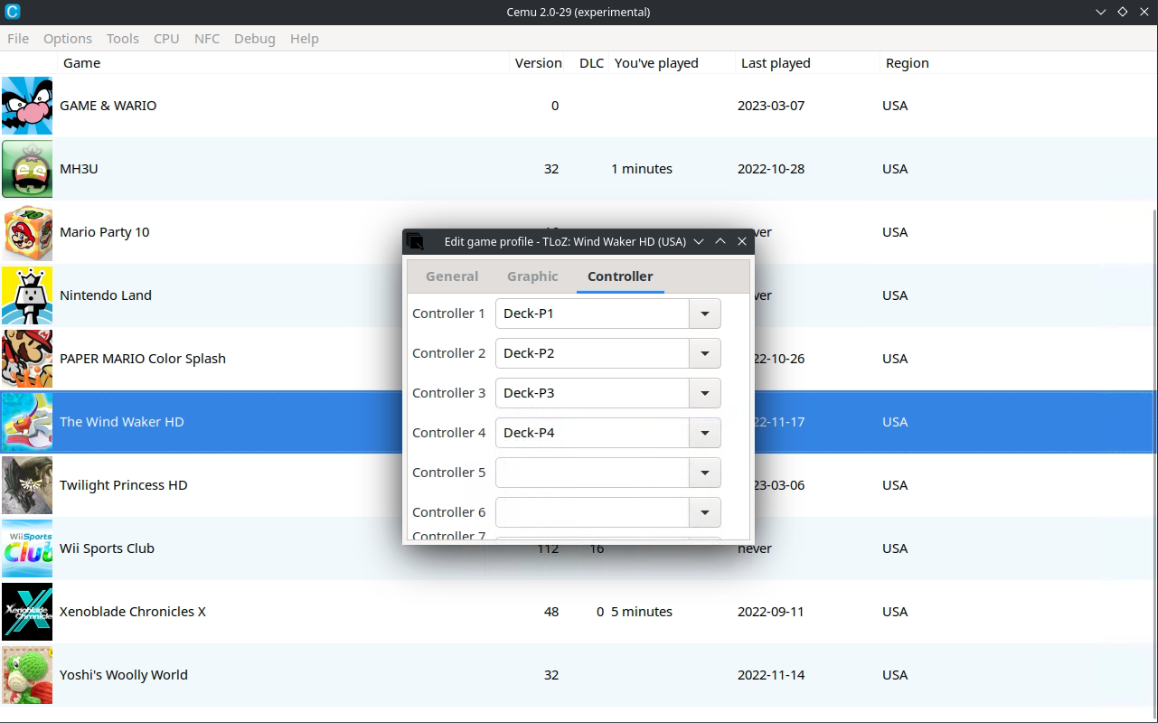
Task: Expand the Controller 6 dropdown arrow
Action: (x=705, y=513)
